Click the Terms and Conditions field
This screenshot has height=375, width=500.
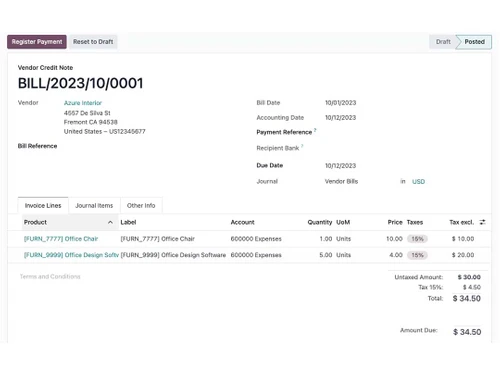pyautogui.click(x=50, y=277)
